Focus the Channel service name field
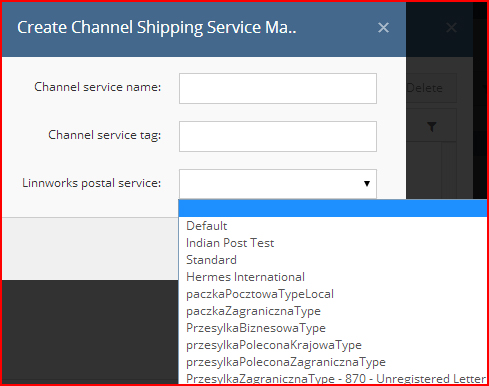489x386 pixels. tap(278, 88)
